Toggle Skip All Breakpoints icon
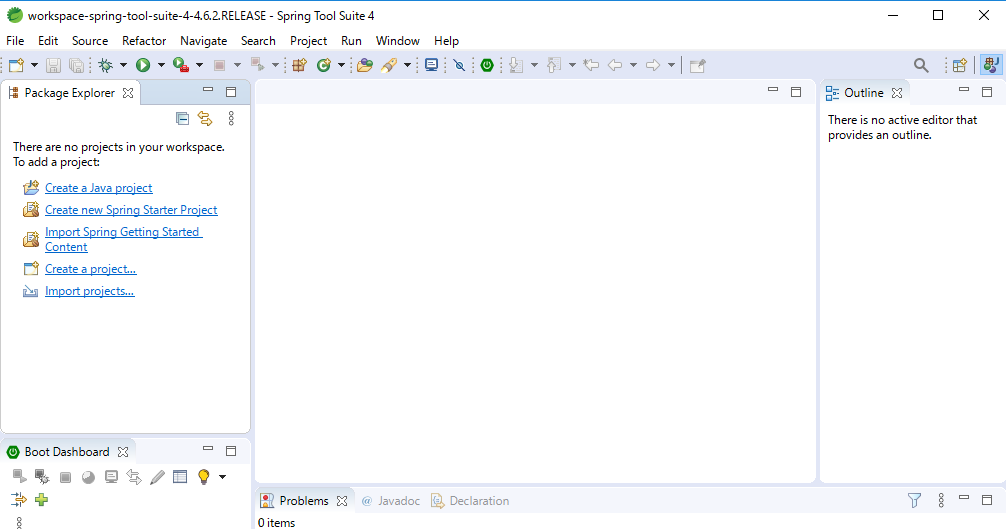The image size is (1006, 529). tap(459, 65)
